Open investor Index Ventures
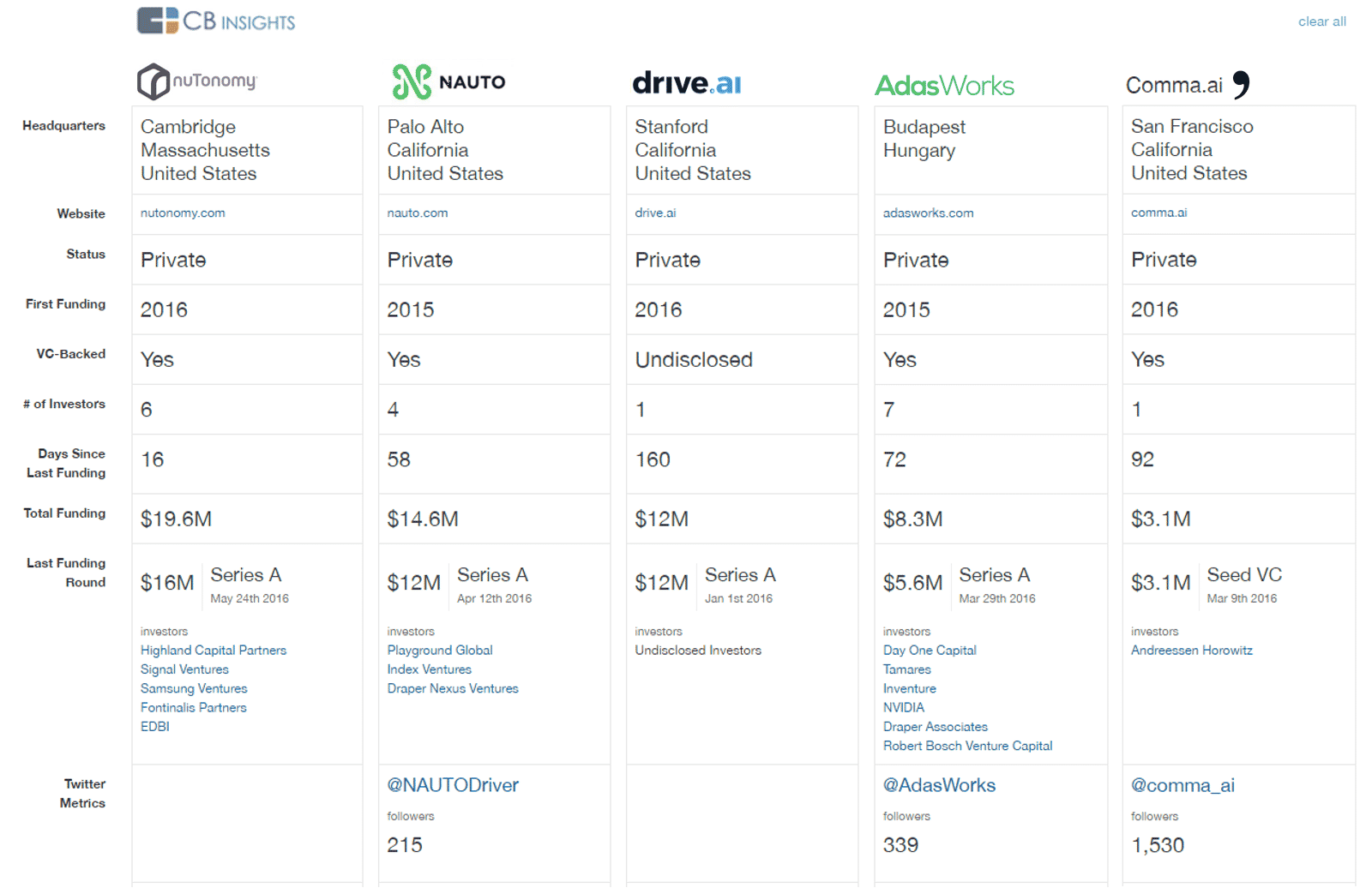This screenshot has height=894, width=1372. click(x=429, y=669)
